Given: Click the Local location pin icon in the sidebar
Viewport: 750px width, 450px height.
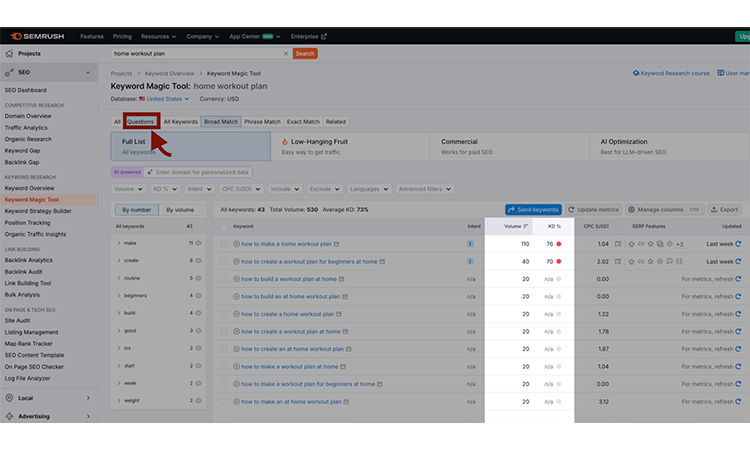Looking at the screenshot, I should [x=9, y=398].
